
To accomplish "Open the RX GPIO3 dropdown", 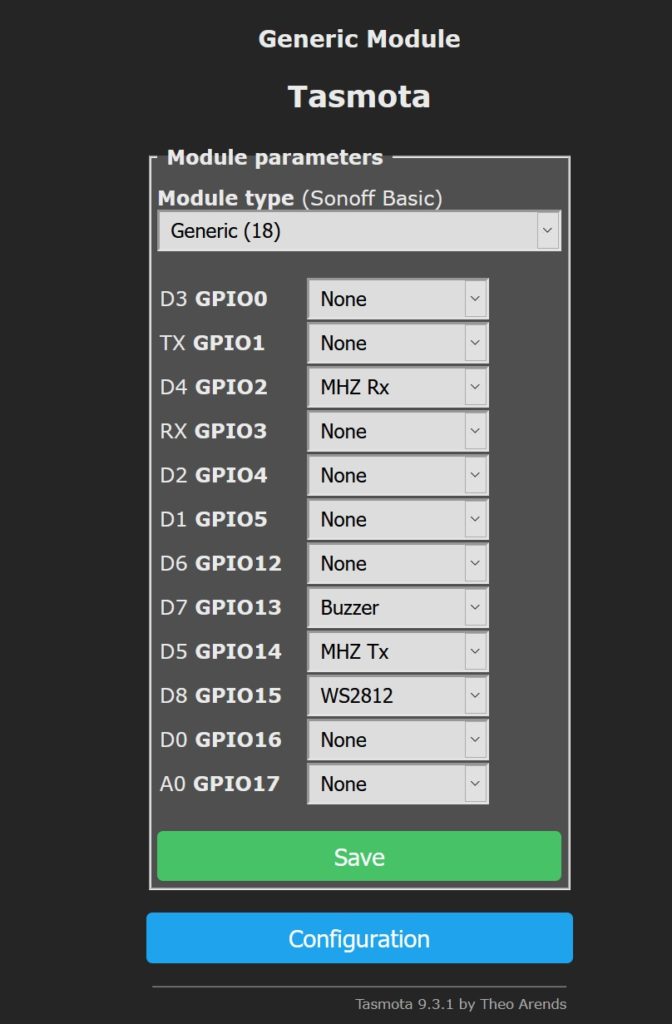I will pos(397,431).
